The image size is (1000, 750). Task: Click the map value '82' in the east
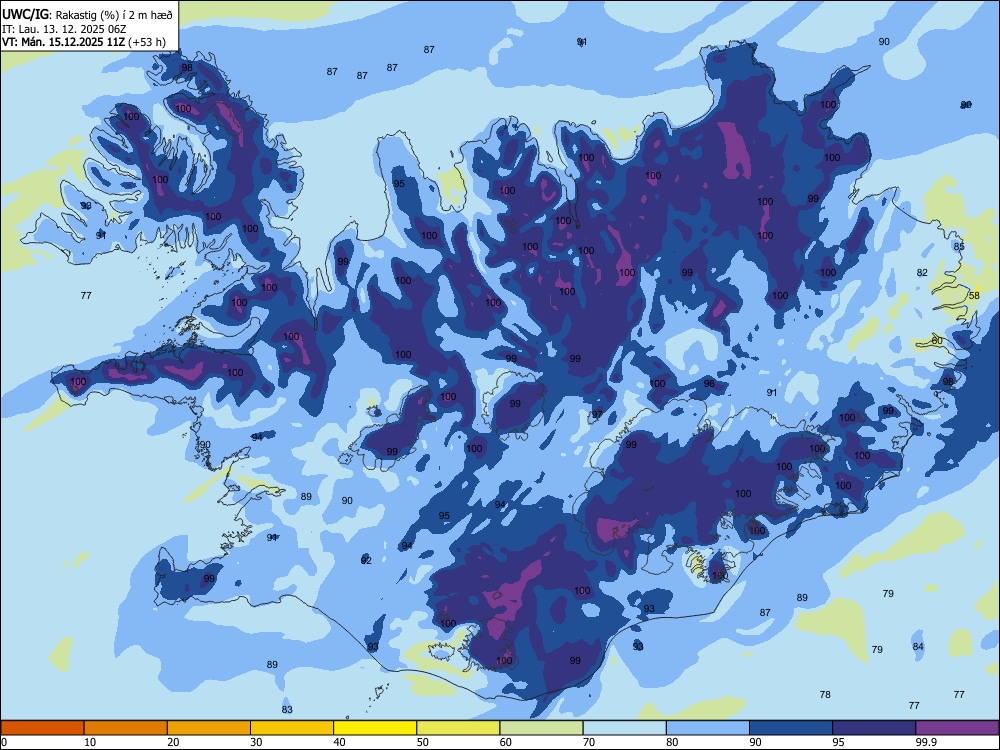(922, 272)
